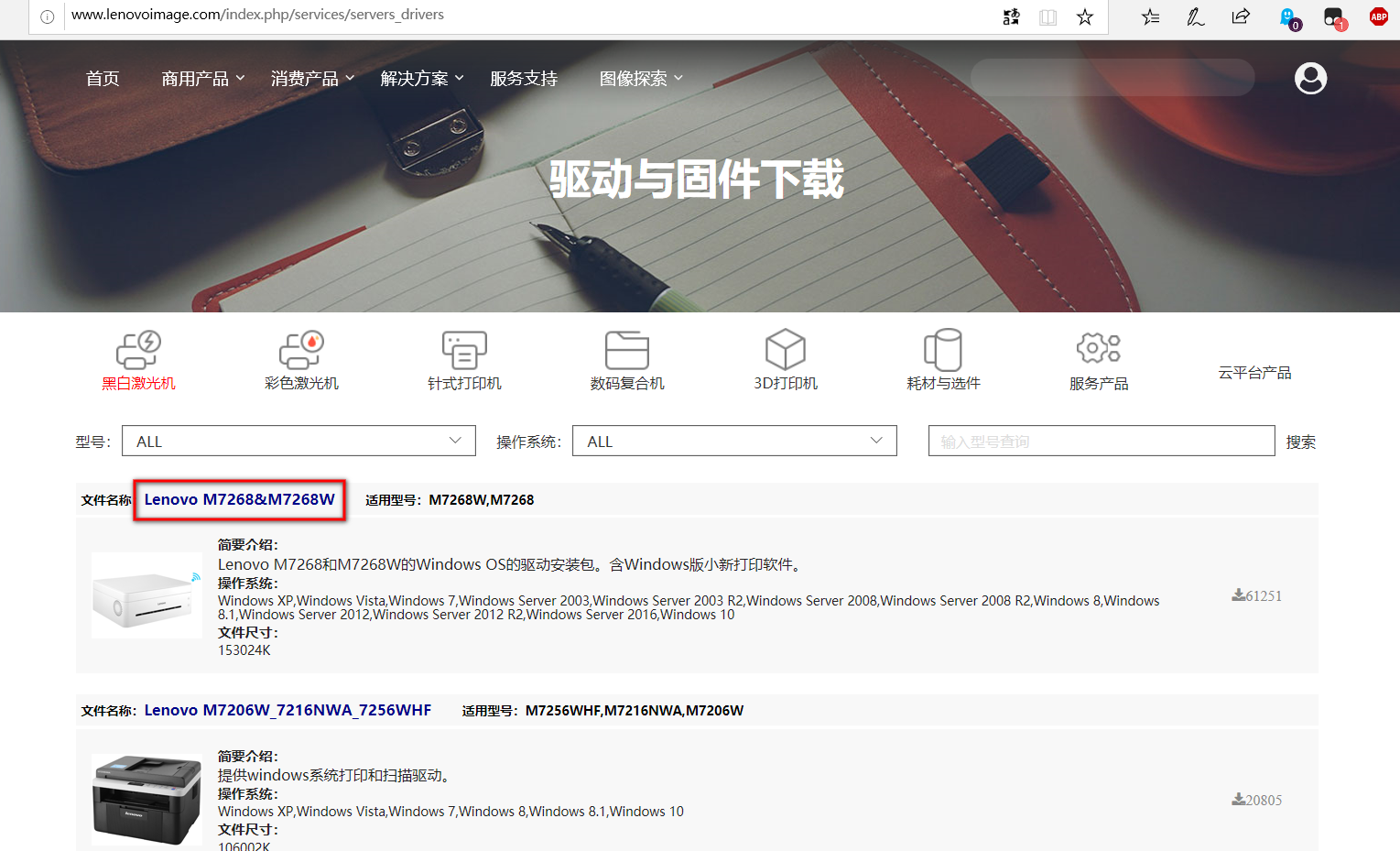Select the 黑白激光机 category icon
Viewport: 1400px width, 851px height.
tap(138, 350)
